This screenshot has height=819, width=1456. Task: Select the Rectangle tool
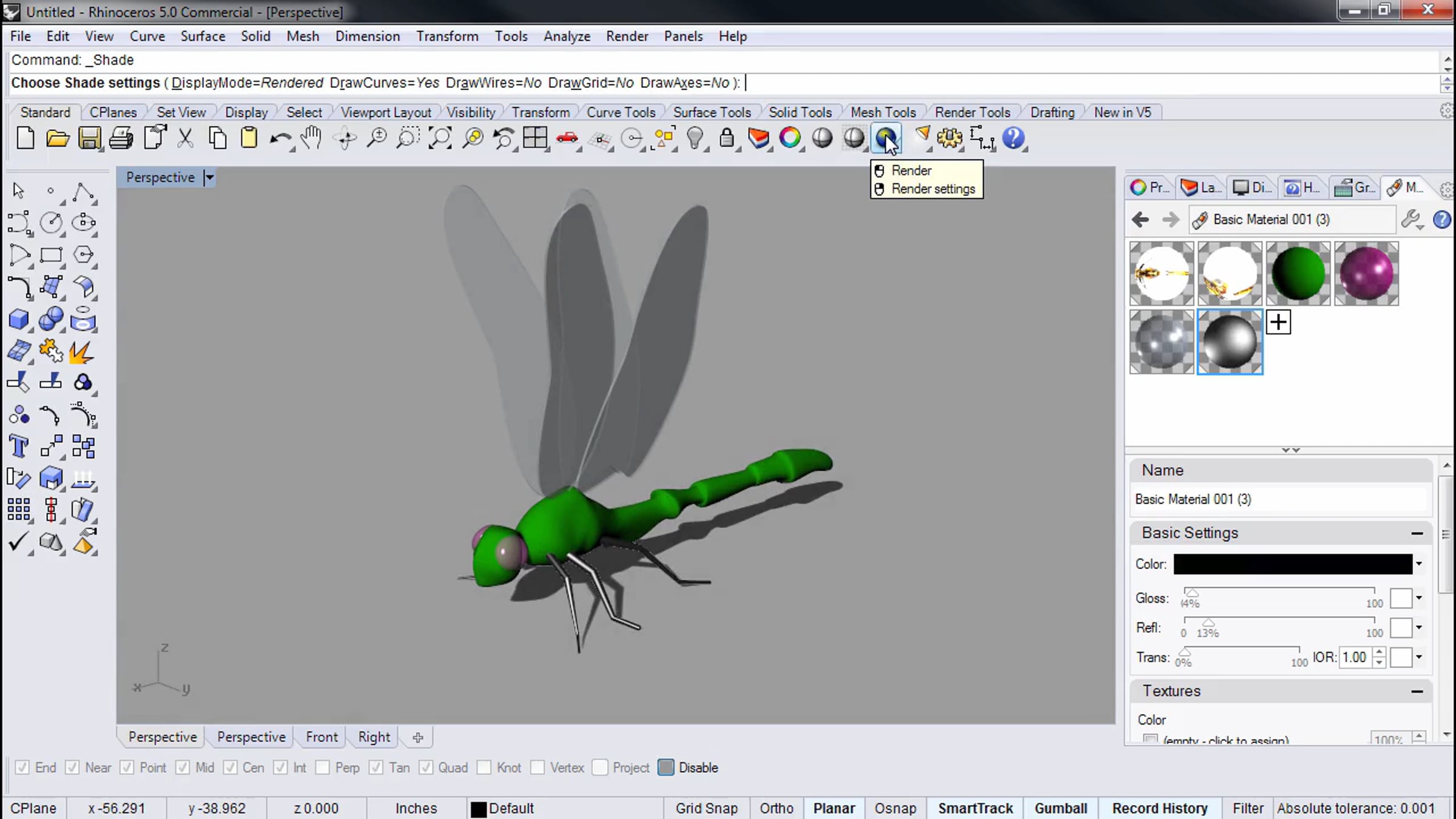51,255
